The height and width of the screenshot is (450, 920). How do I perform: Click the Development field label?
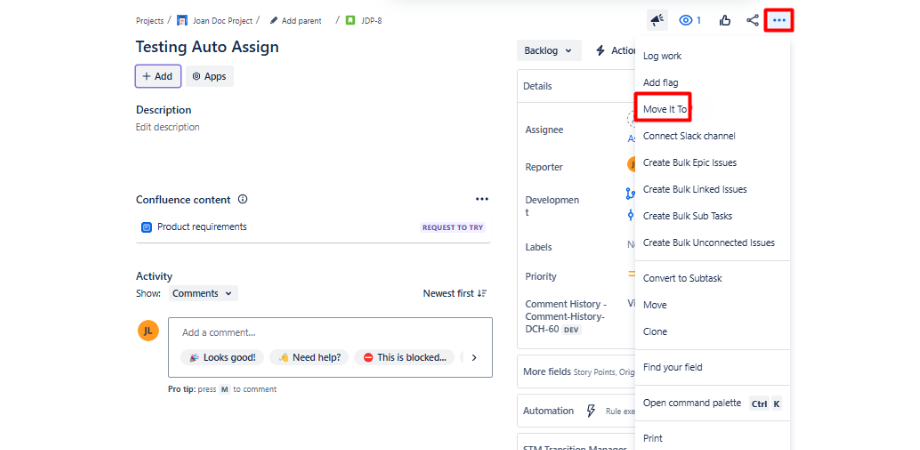tap(552, 206)
